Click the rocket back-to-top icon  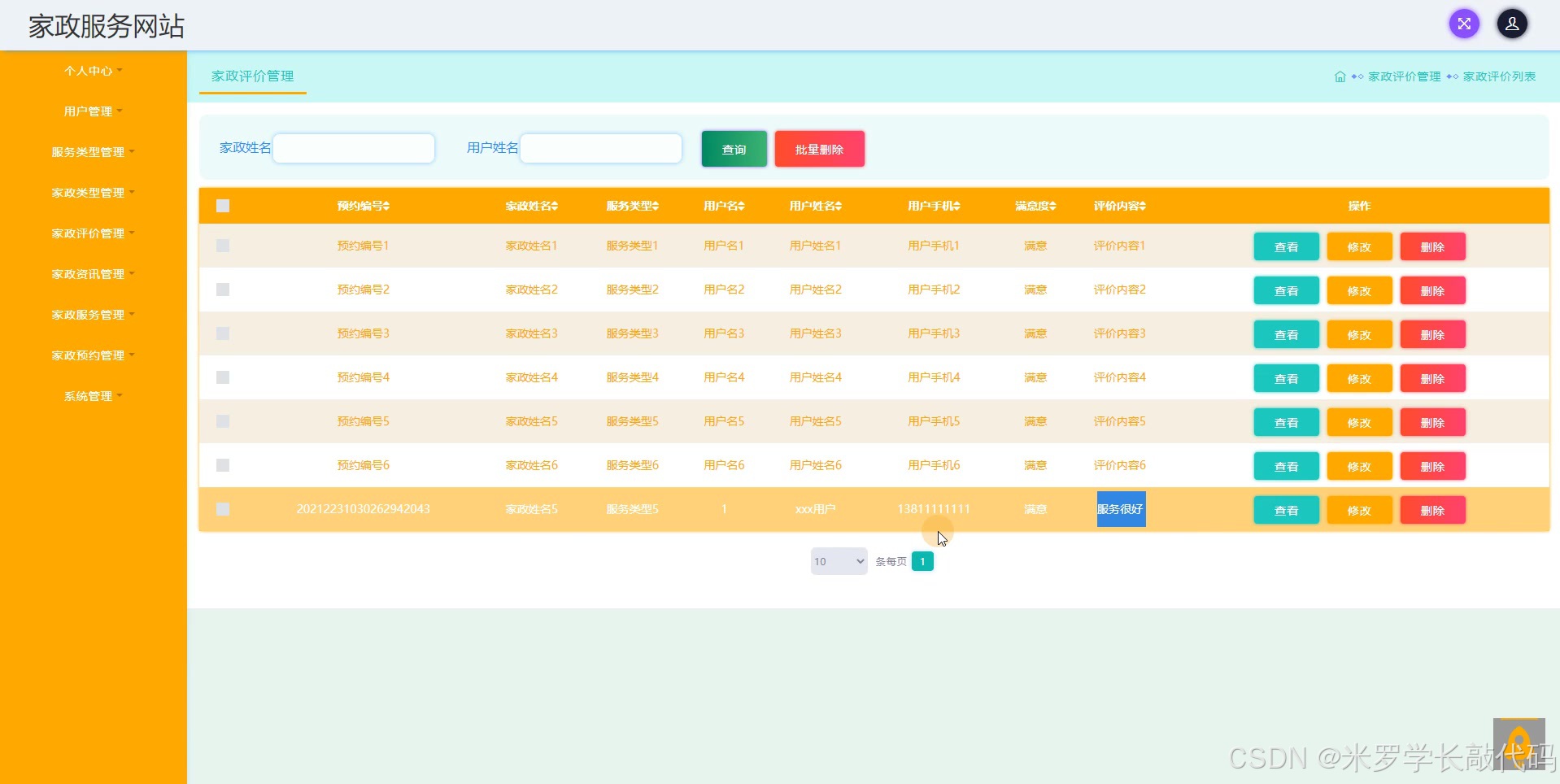coord(1519,744)
